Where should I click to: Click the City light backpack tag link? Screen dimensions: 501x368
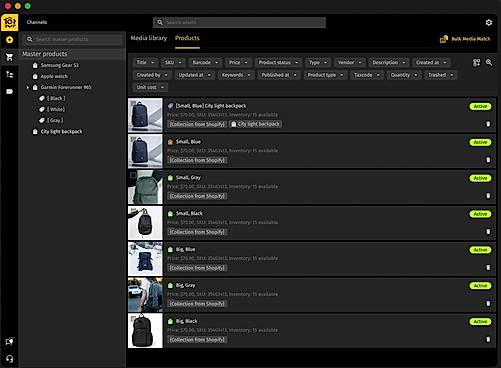pos(256,124)
